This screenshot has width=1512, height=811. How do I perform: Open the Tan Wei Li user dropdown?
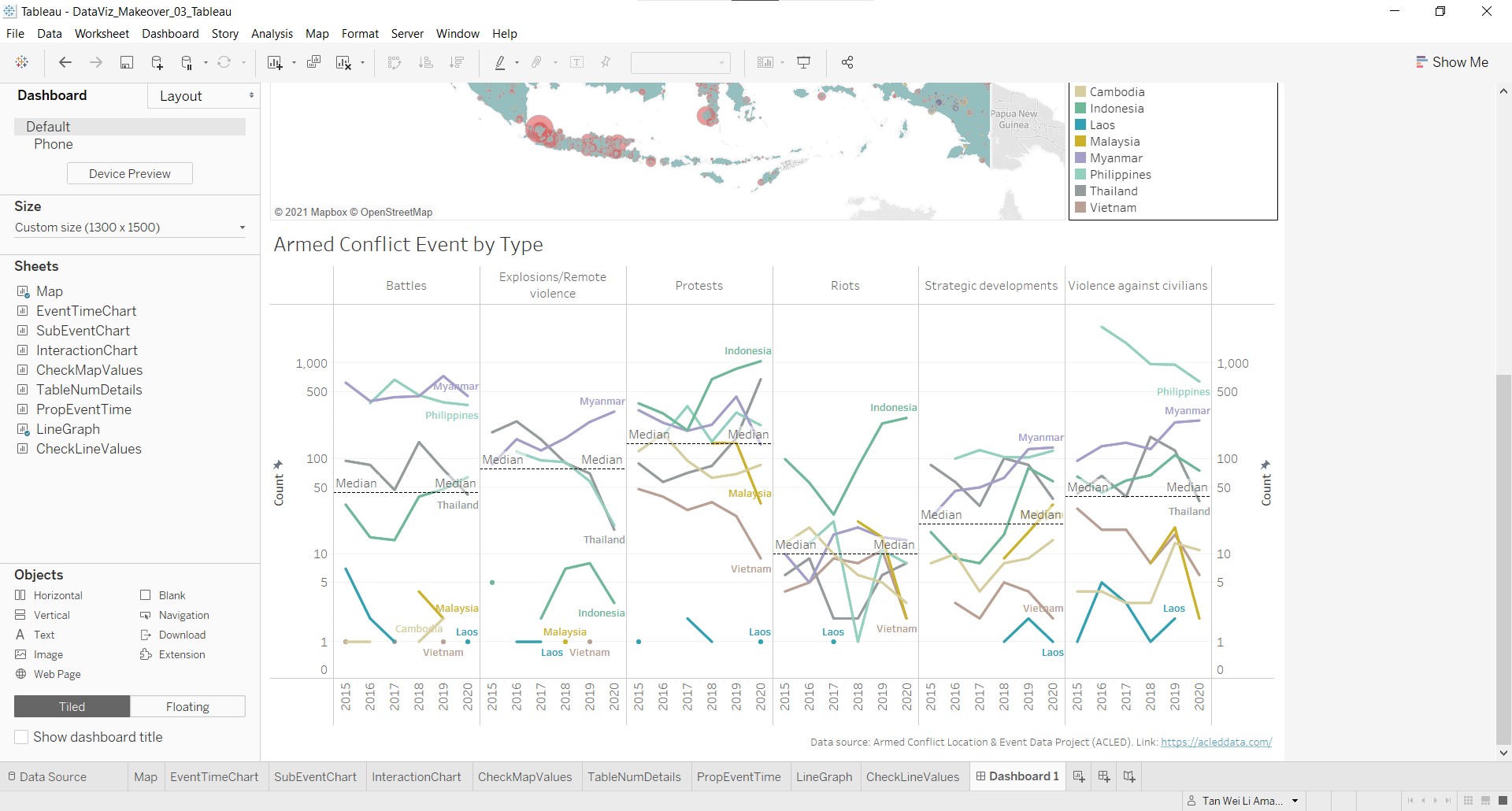(1295, 801)
